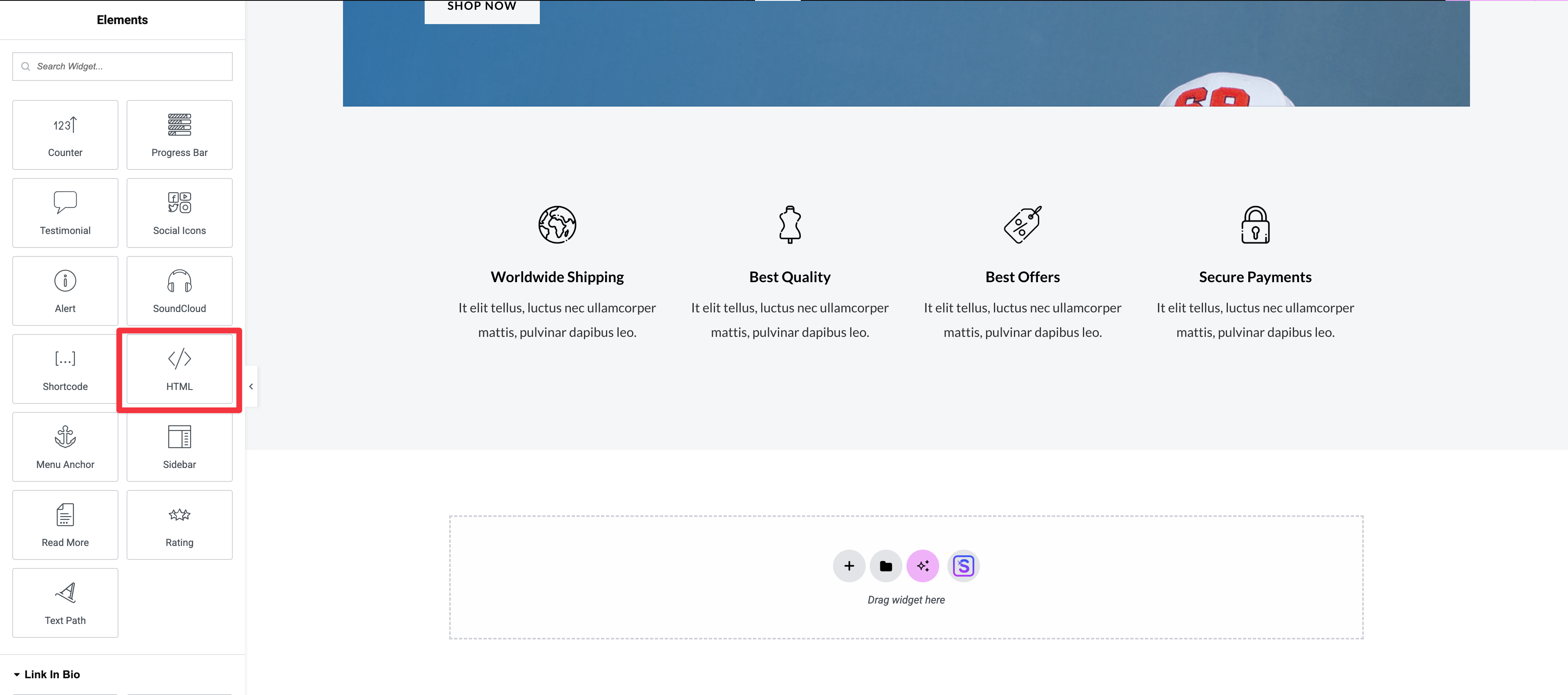The image size is (1568, 695).
Task: Click the pink AI sparkle button
Action: (922, 566)
